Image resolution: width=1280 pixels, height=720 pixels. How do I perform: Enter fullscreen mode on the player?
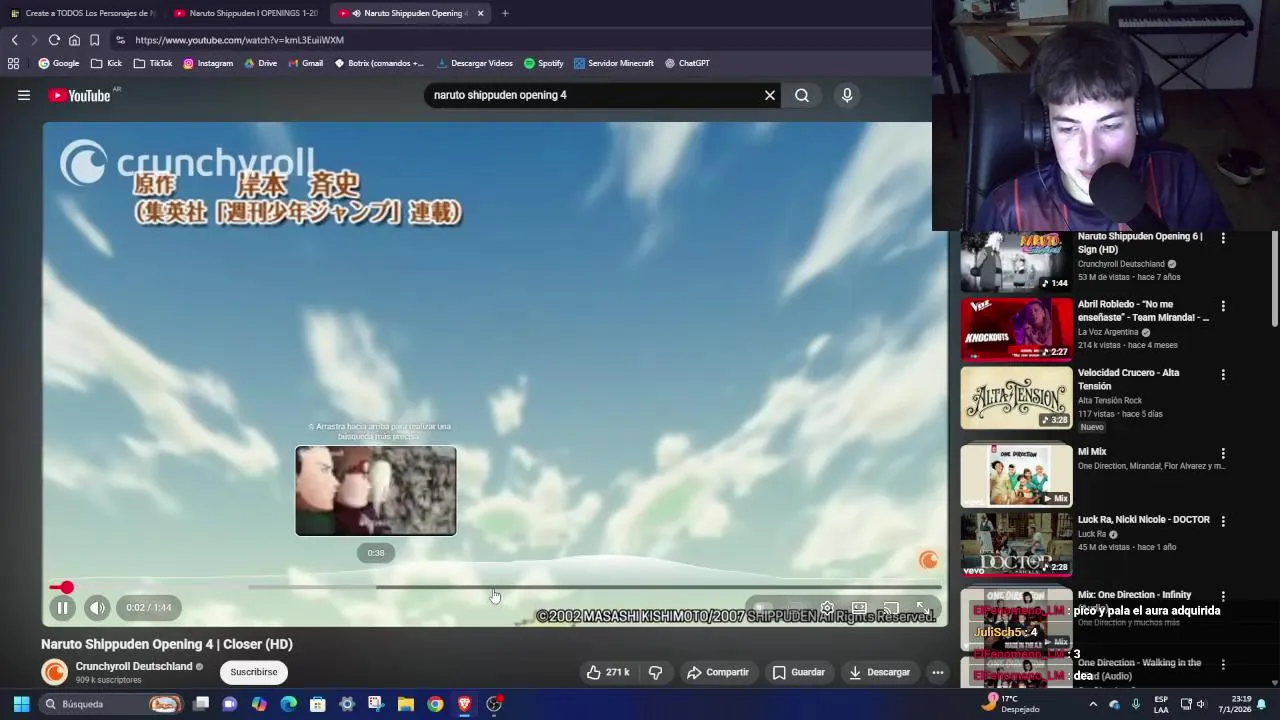[922, 607]
